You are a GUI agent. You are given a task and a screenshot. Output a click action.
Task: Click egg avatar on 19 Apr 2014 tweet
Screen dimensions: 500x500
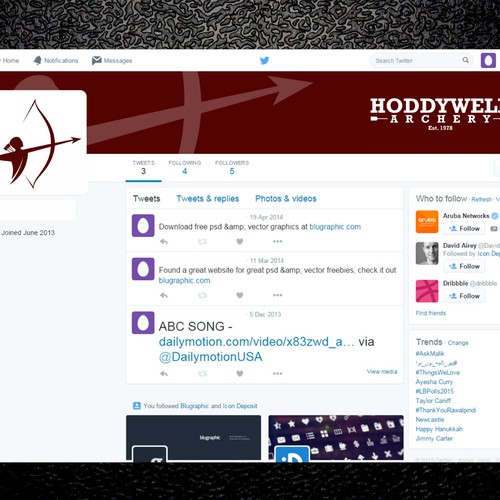click(x=143, y=226)
